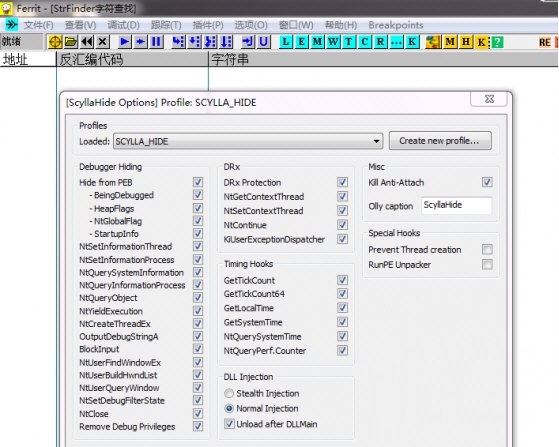The height and width of the screenshot is (447, 559).
Task: Open the L log window icon
Action: (x=285, y=42)
